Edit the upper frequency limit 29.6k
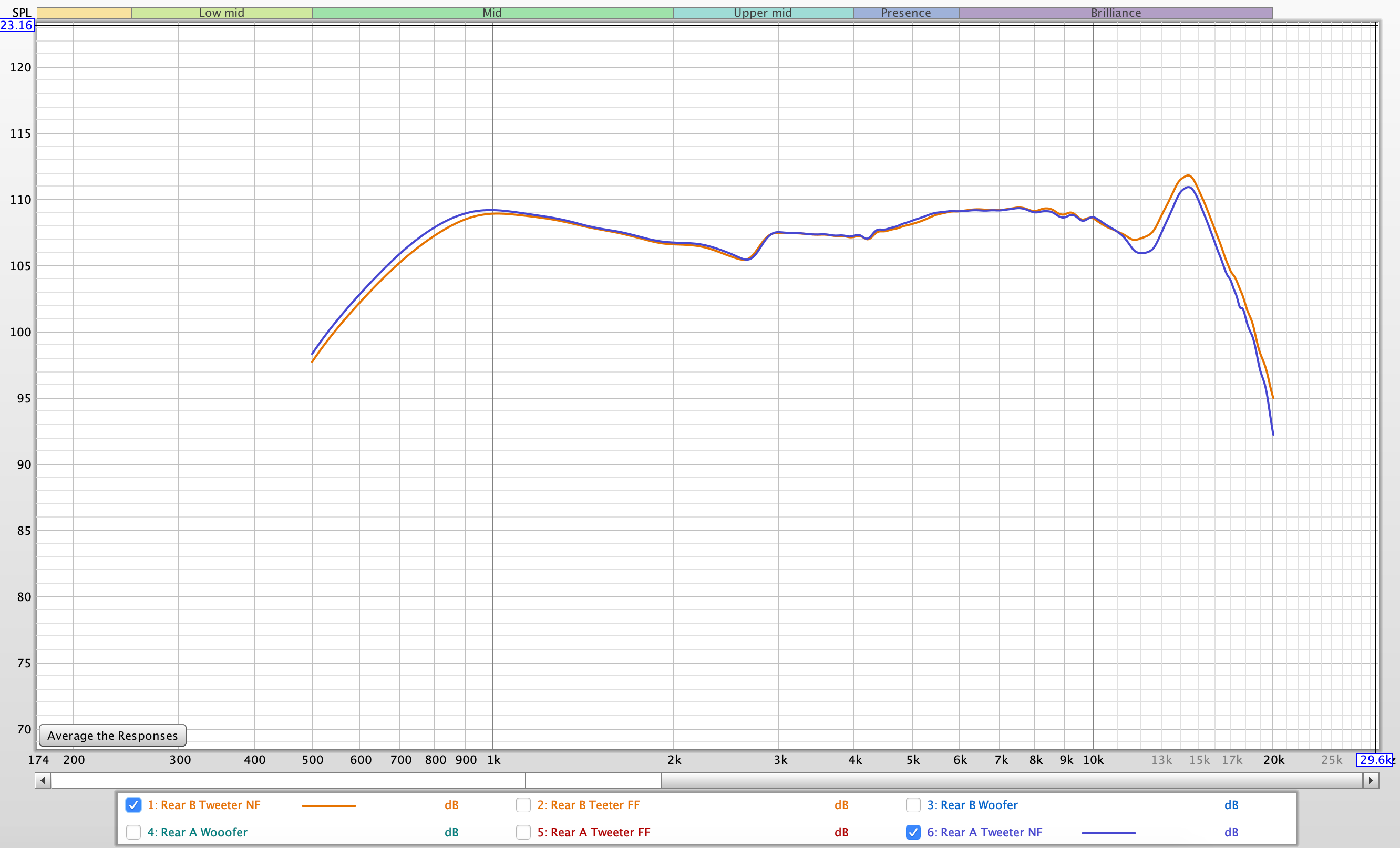Screen dimensions: 1400x848 click(x=1375, y=759)
